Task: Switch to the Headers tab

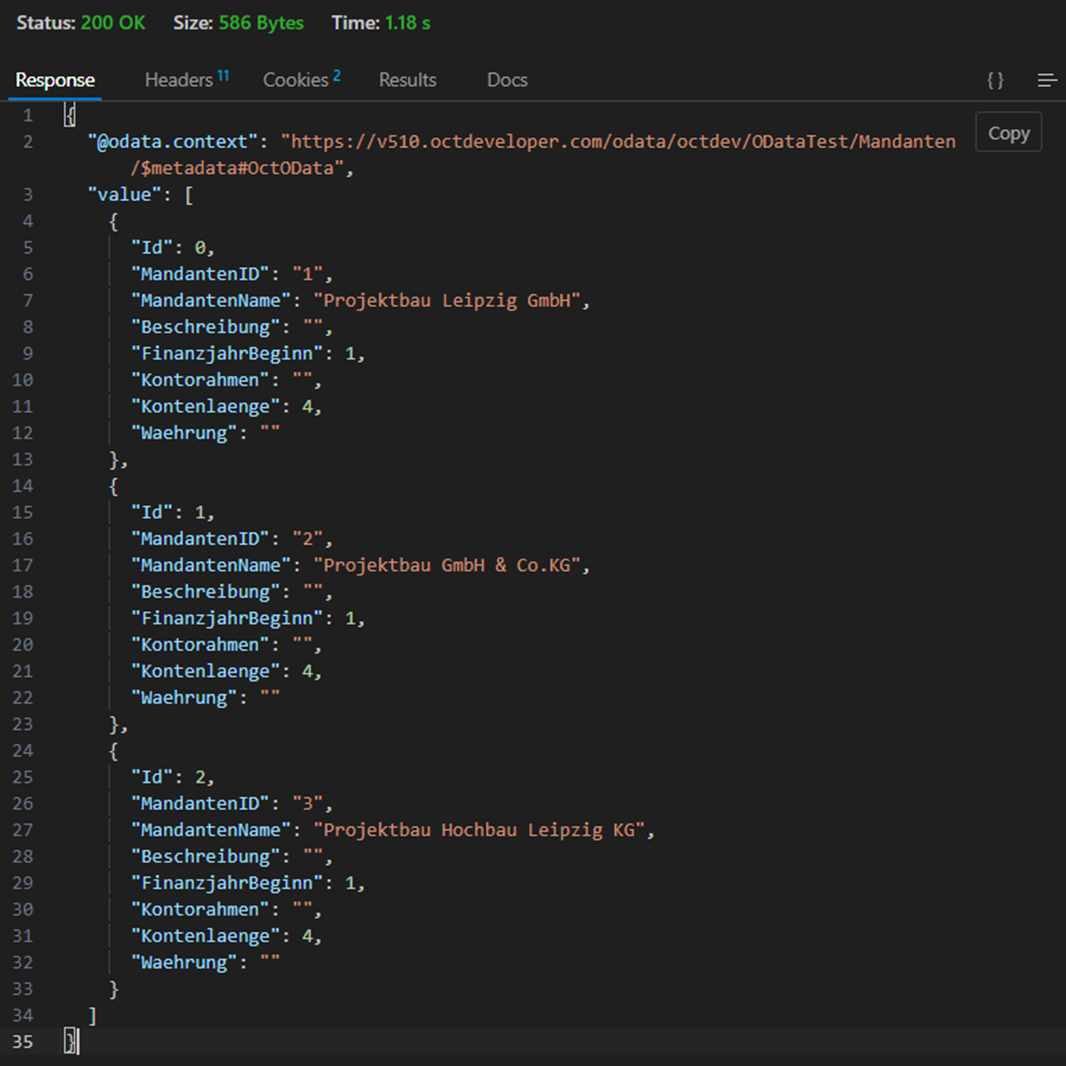Action: point(179,80)
